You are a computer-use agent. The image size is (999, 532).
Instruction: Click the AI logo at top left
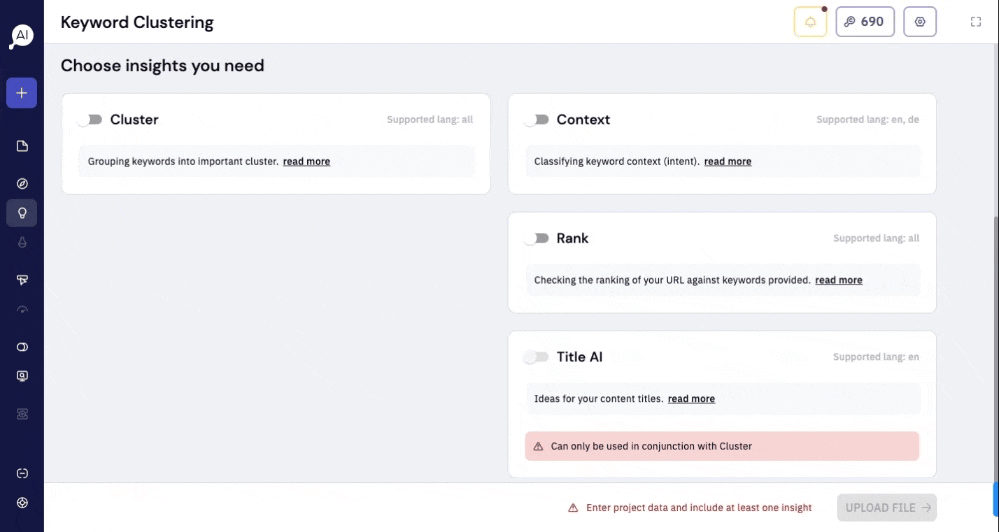pyautogui.click(x=22, y=36)
